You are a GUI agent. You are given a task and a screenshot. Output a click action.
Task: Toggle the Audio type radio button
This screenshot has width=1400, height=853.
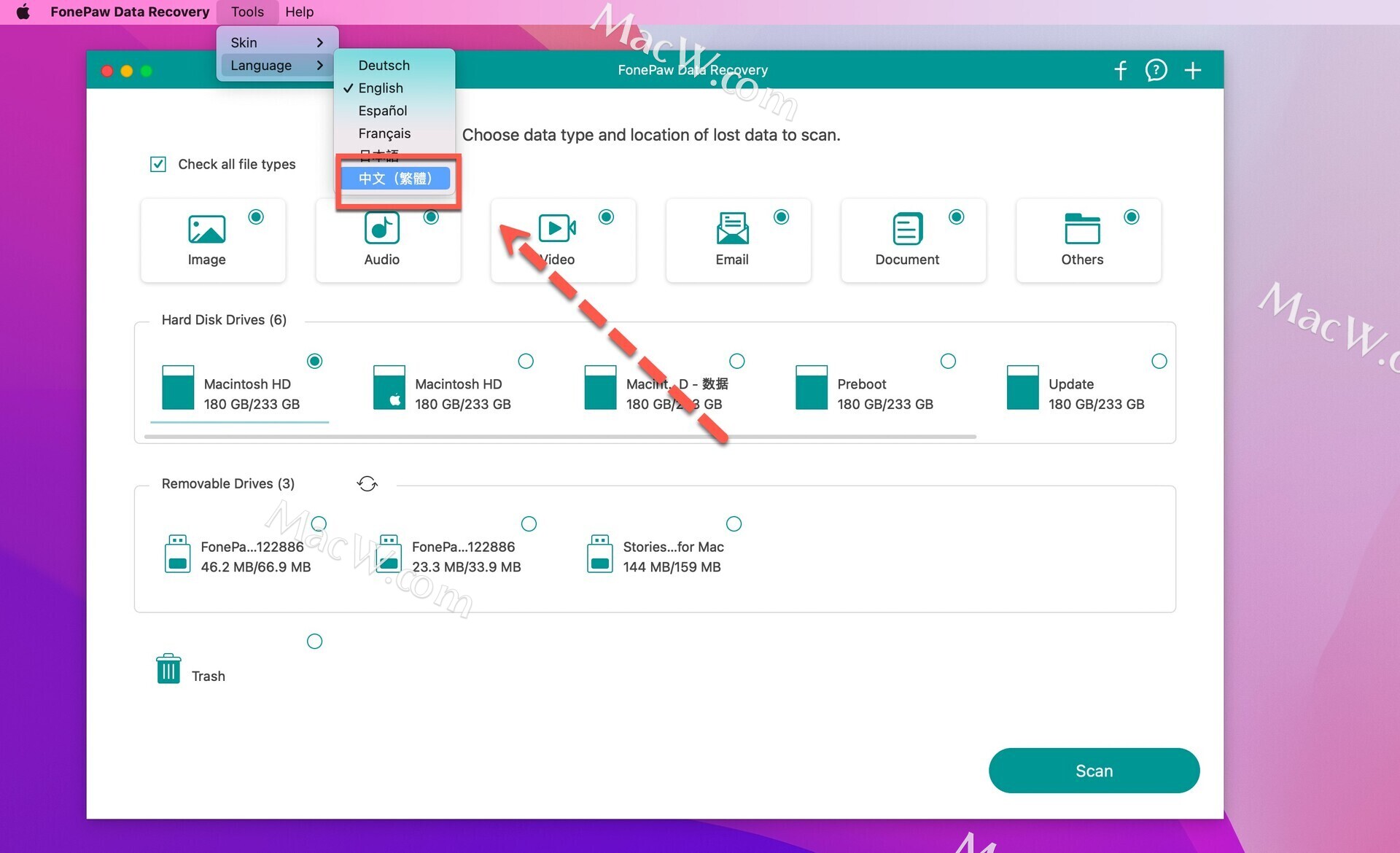coord(431,217)
